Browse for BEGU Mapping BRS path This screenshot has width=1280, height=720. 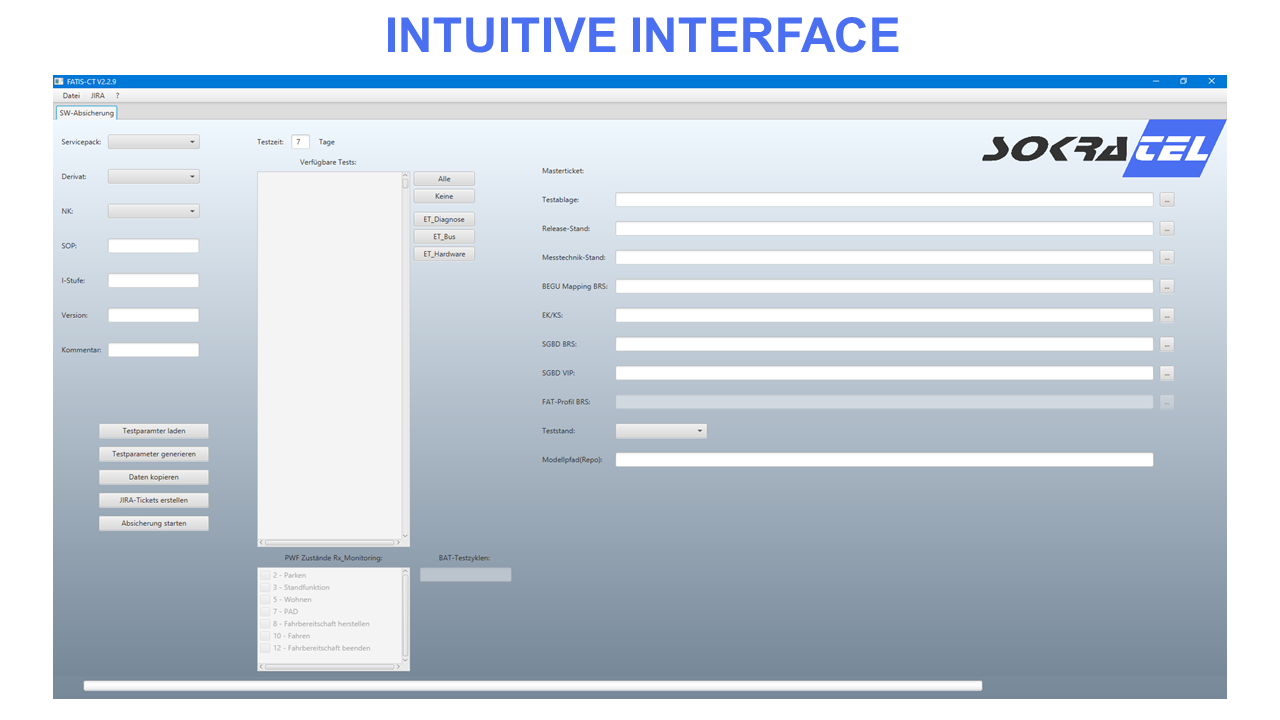[1167, 286]
